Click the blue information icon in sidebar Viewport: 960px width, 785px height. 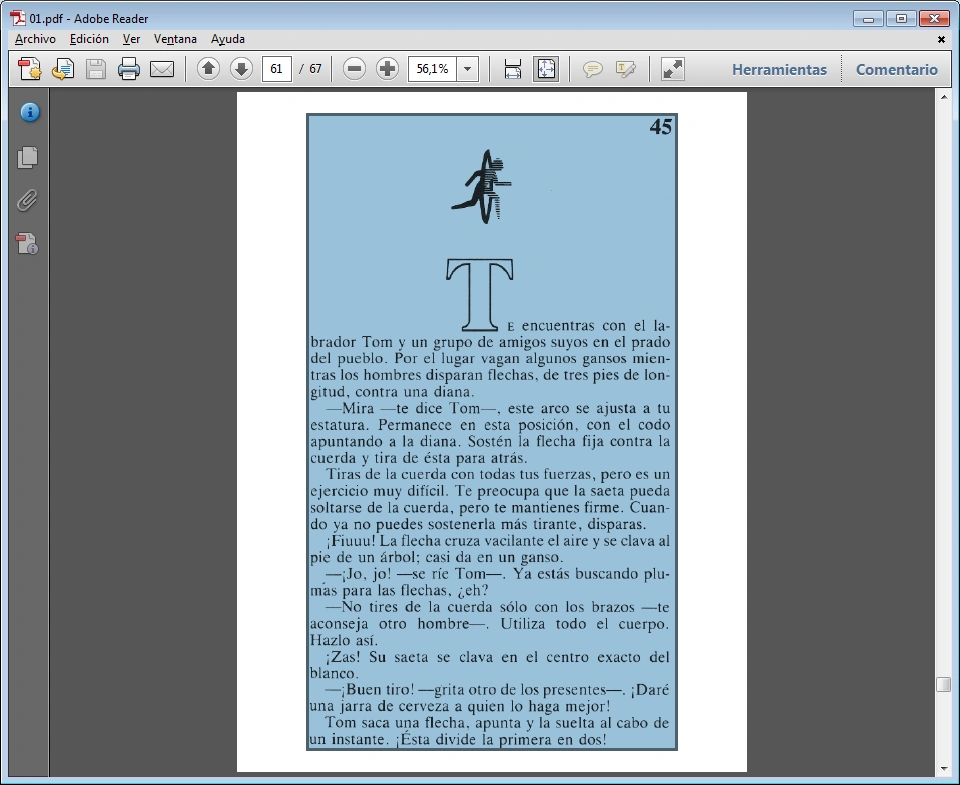tap(29, 112)
